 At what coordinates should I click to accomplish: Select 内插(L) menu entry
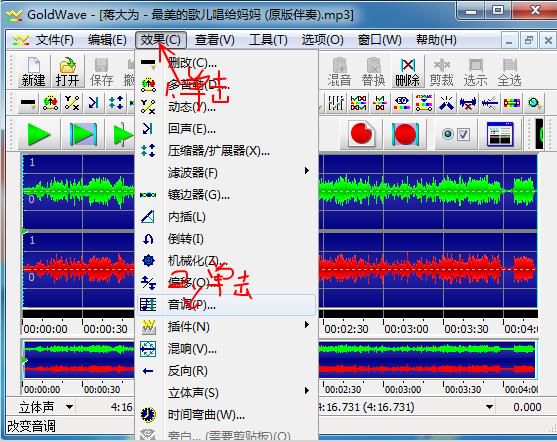pos(226,217)
